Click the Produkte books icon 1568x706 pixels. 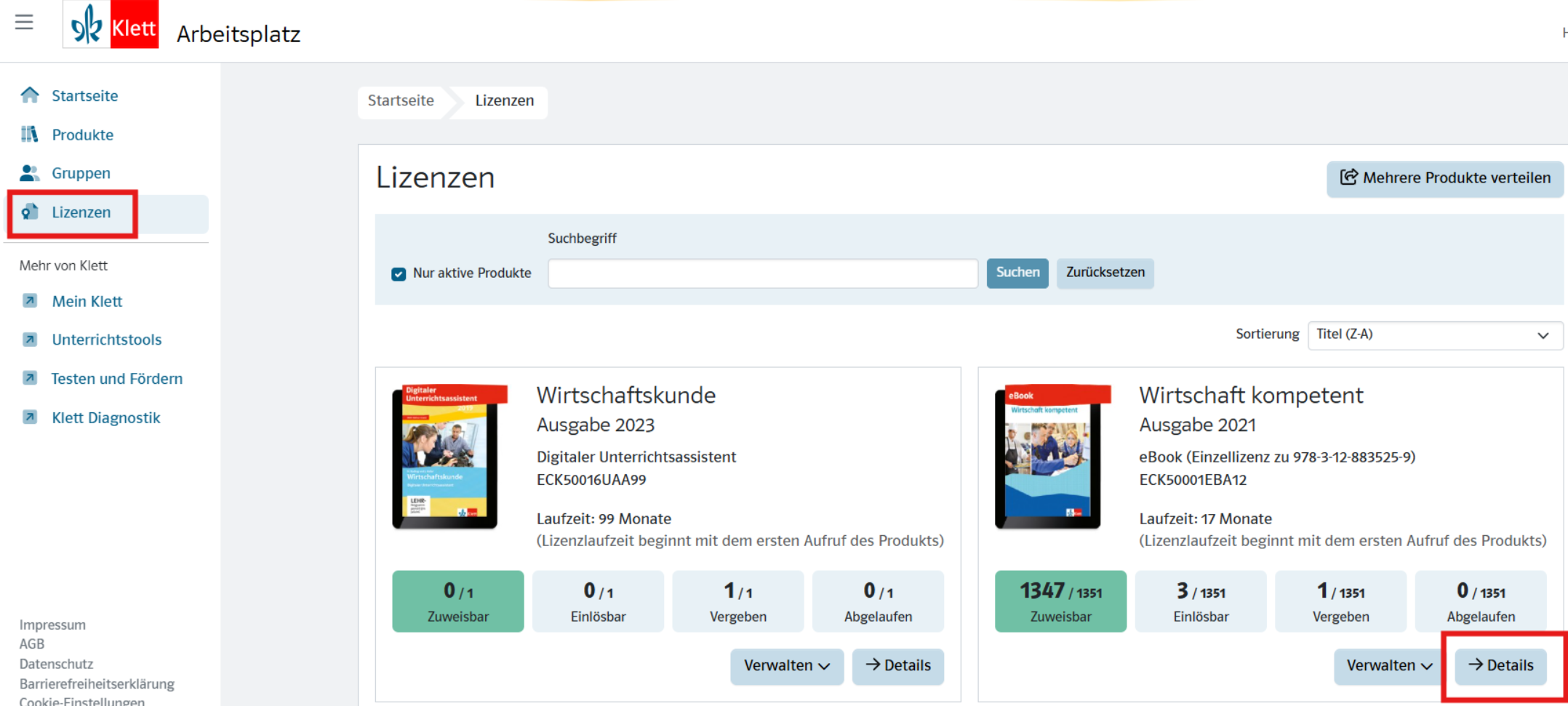pyautogui.click(x=30, y=135)
